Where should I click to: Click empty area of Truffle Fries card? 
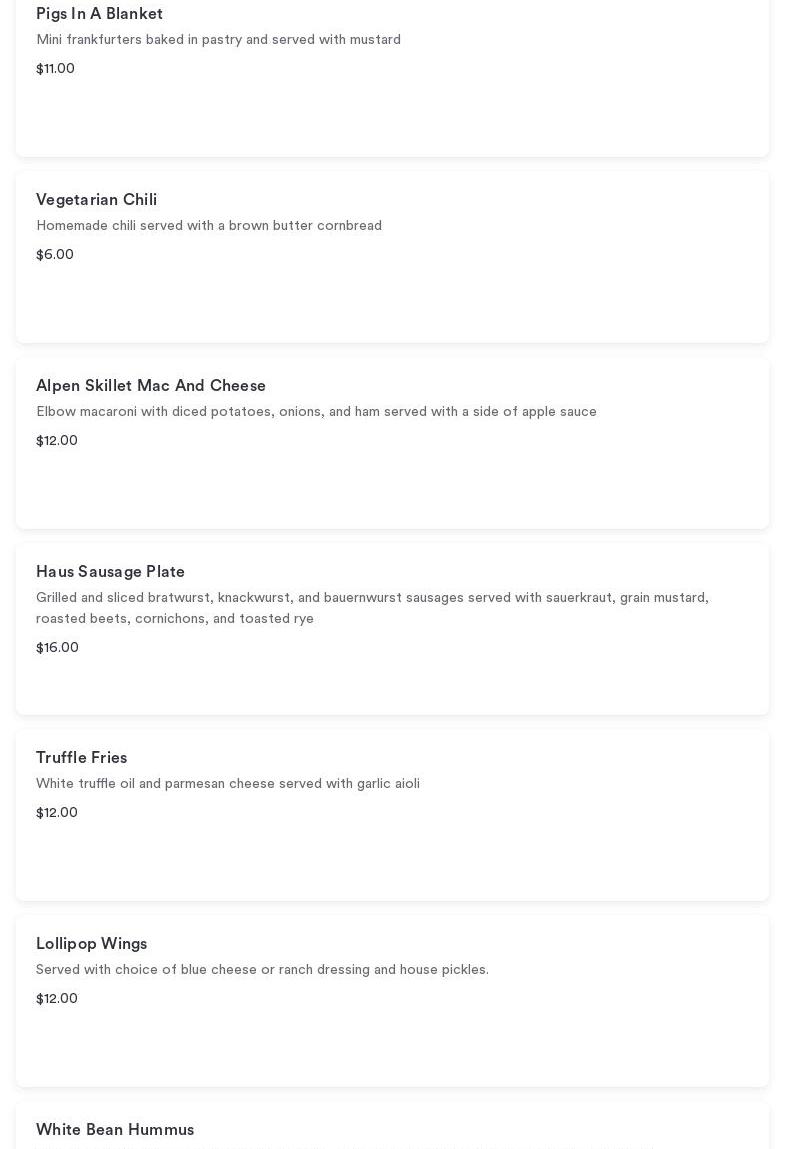click(x=500, y=860)
